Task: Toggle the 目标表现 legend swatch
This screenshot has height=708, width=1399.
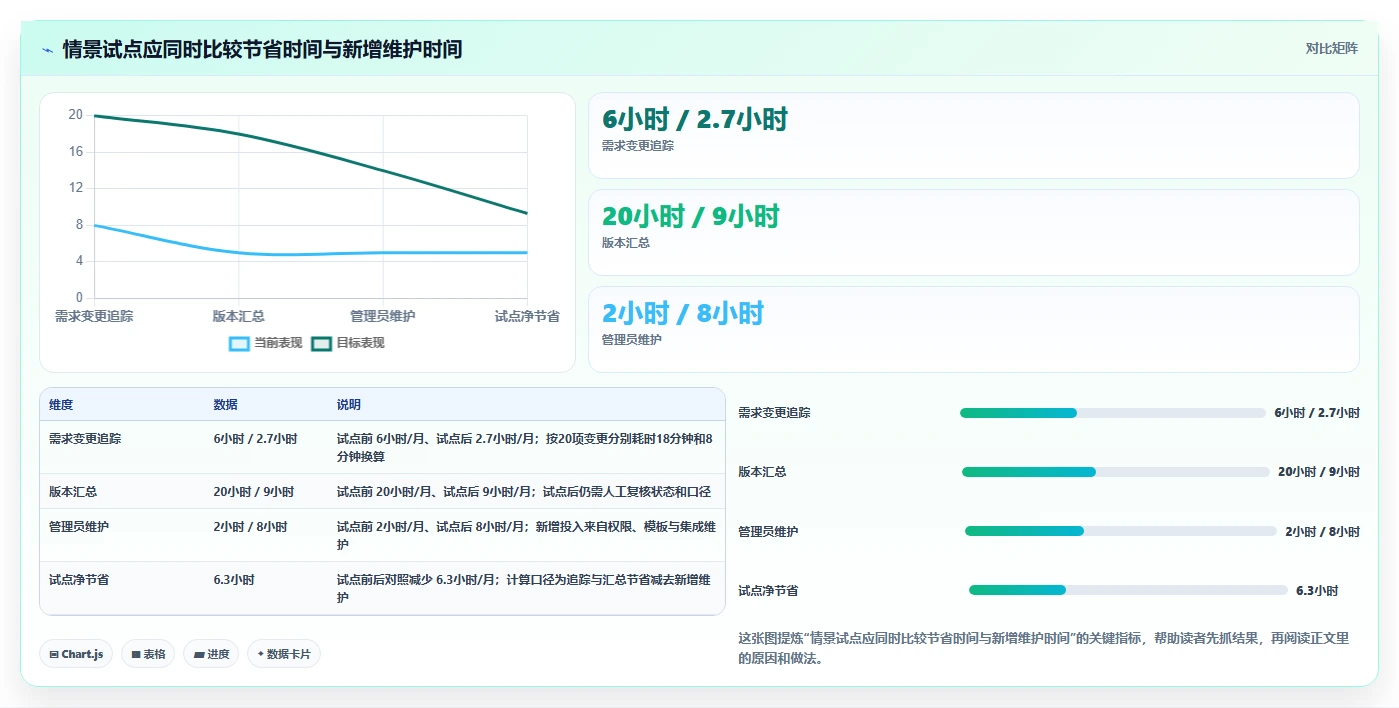Action: (321, 343)
